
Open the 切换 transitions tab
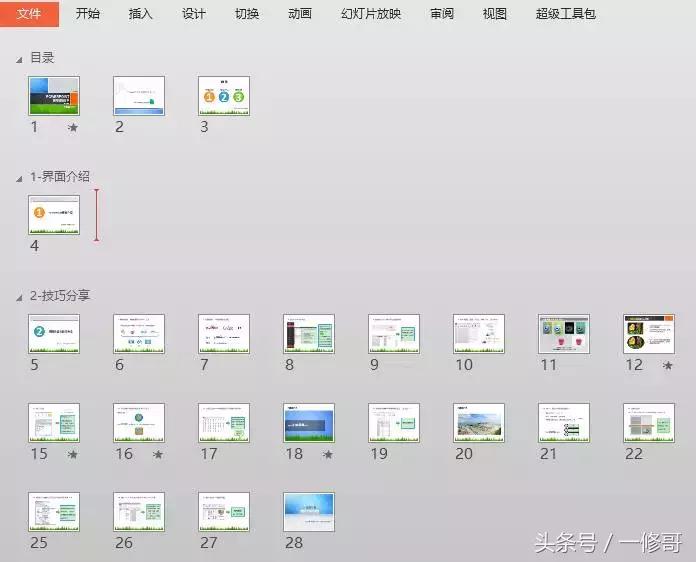(247, 14)
